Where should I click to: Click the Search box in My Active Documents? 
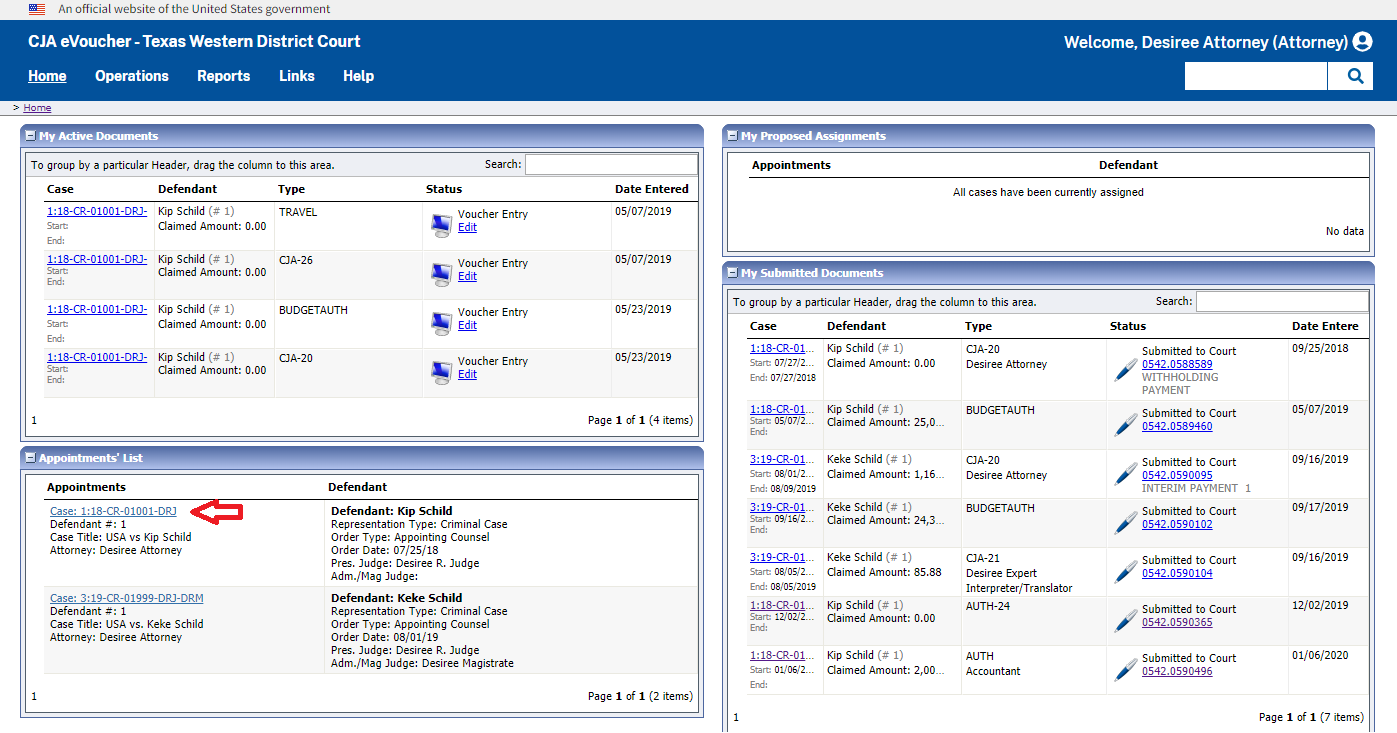click(x=611, y=163)
